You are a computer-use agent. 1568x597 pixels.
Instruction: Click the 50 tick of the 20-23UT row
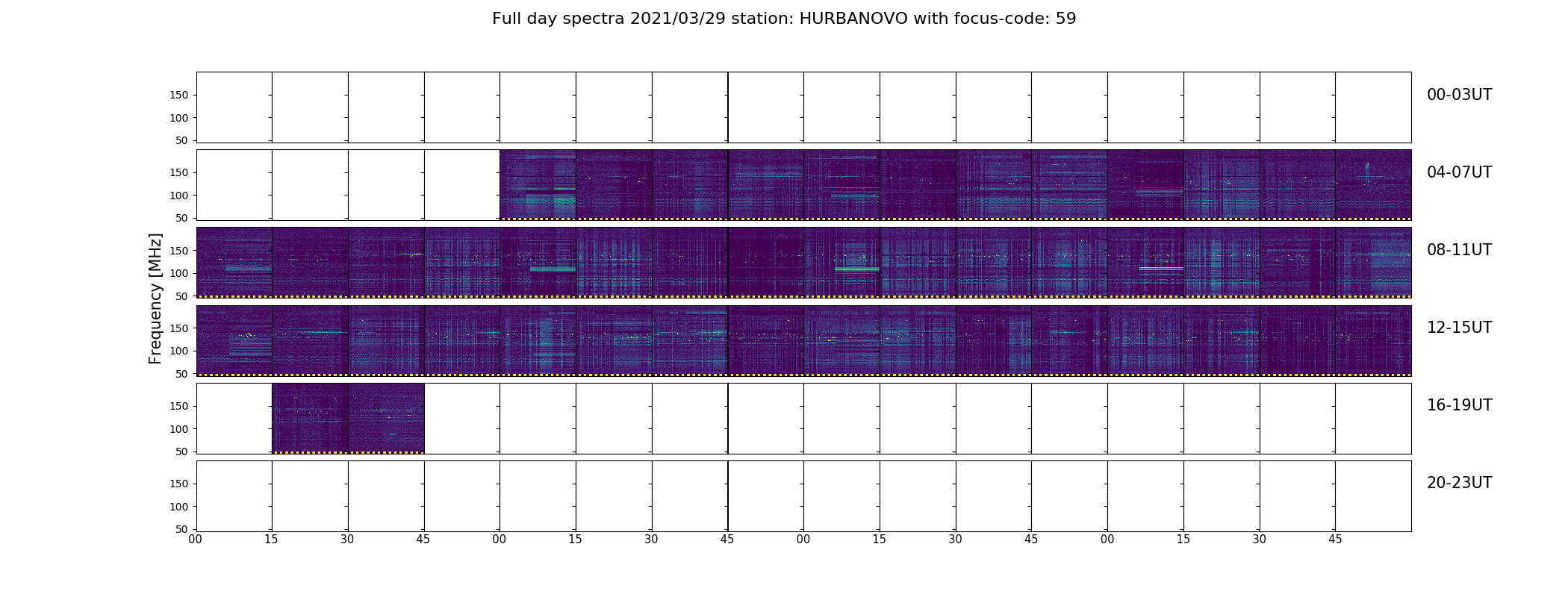(x=182, y=529)
